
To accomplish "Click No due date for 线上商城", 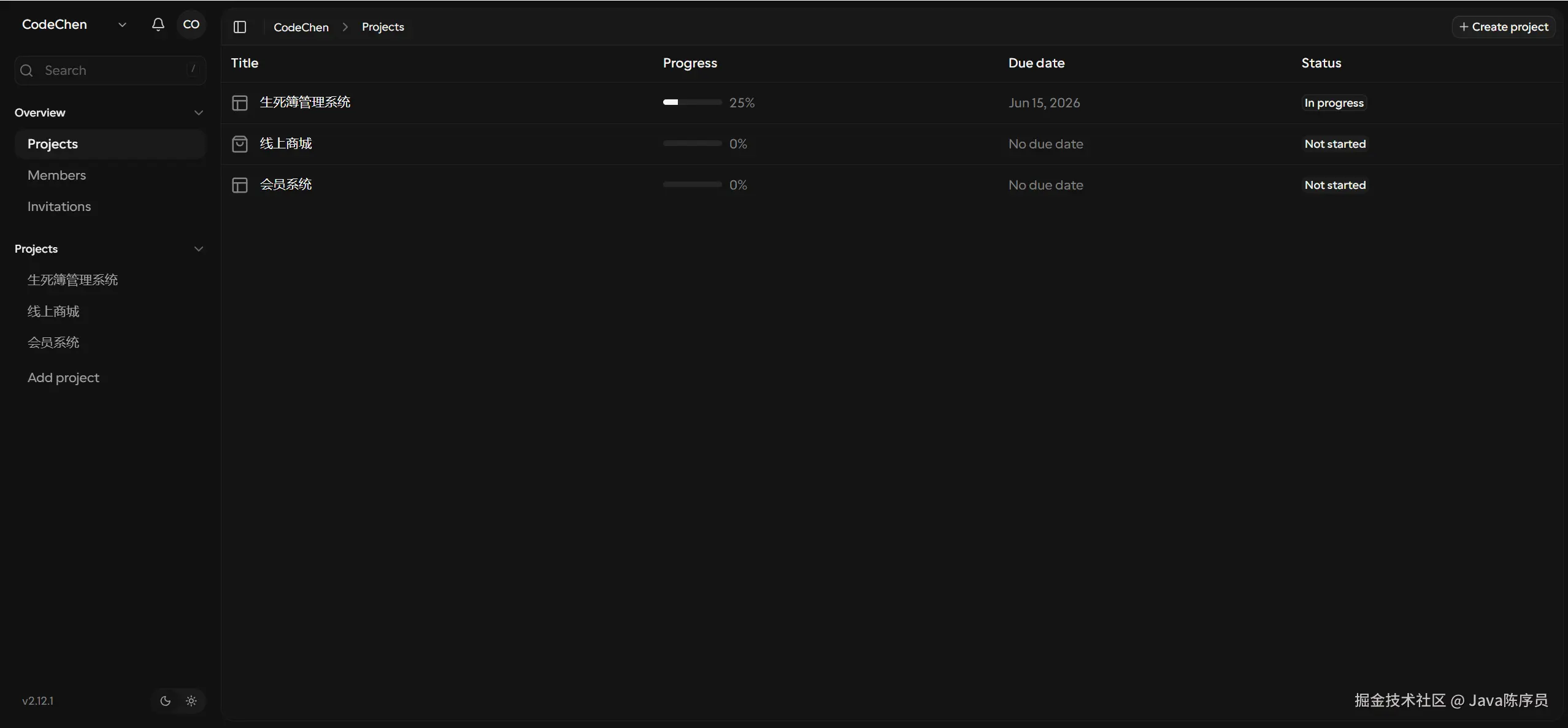I will pos(1045,144).
